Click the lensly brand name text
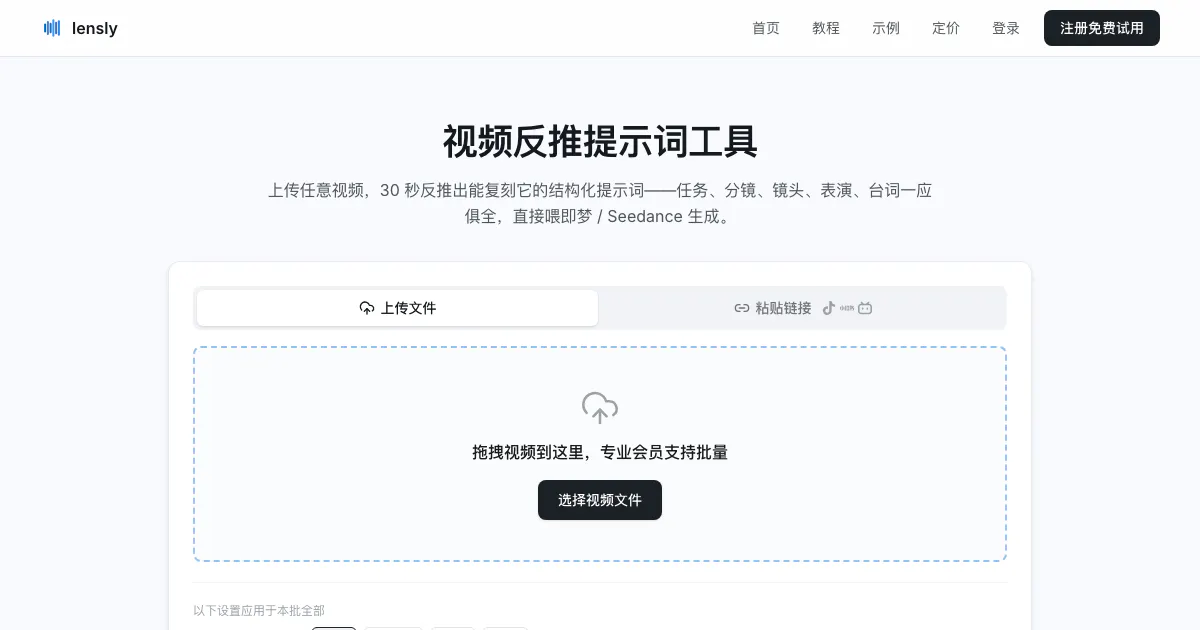 click(x=95, y=28)
